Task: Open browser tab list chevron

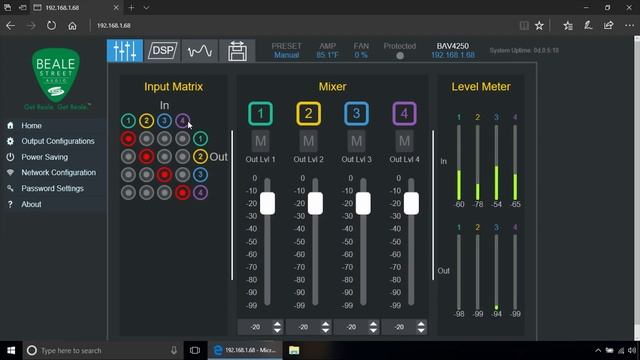Action: 146,8
